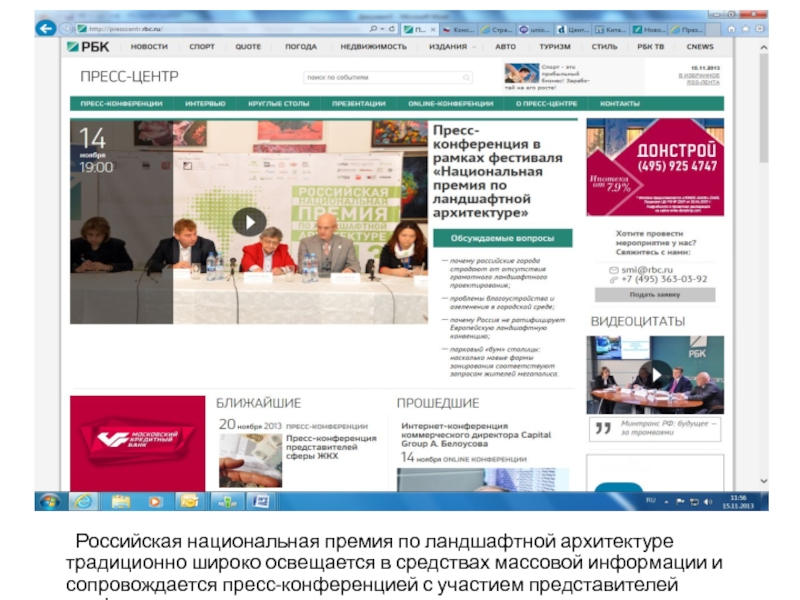Viewport: 800px width, 600px height.
Task: Open Outlook from the taskbar
Action: pos(189,502)
